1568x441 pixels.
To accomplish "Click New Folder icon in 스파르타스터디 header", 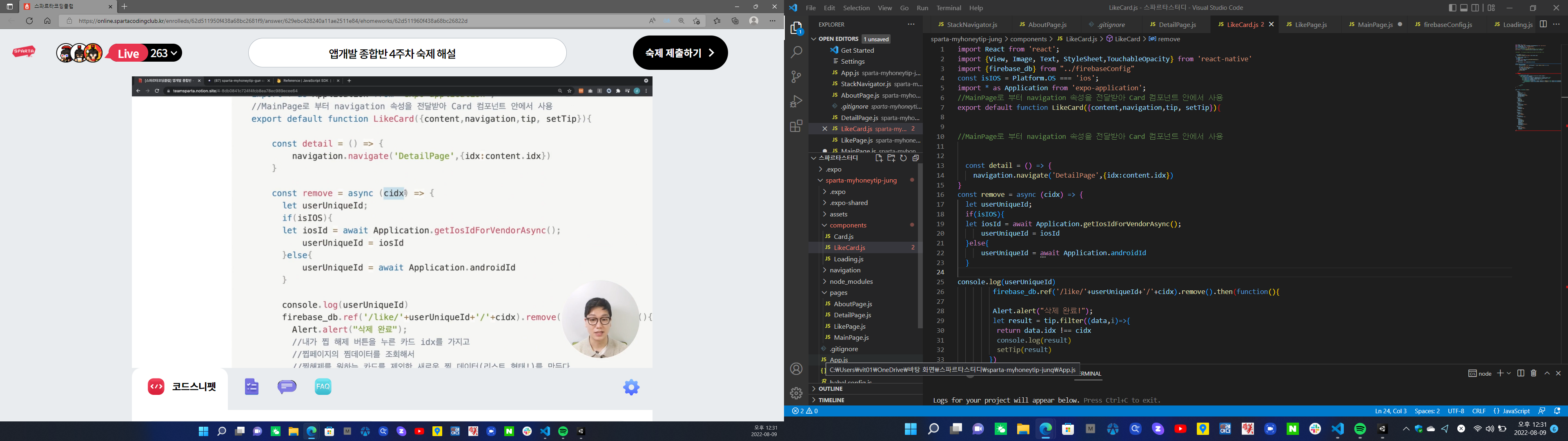I will coord(891,158).
